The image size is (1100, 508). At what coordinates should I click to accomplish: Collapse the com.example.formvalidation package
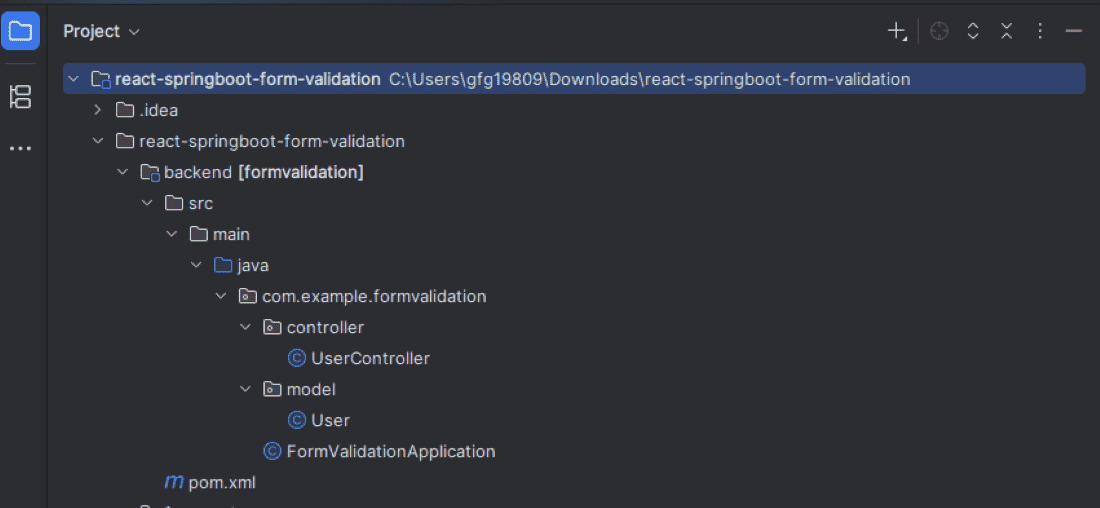(221, 296)
